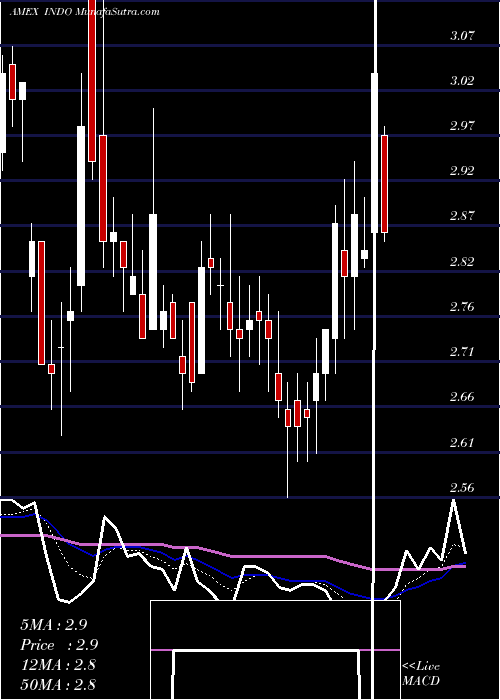The image size is (500, 700).
Task: Click the 2.71 price axis label
Action: pos(462,352)
